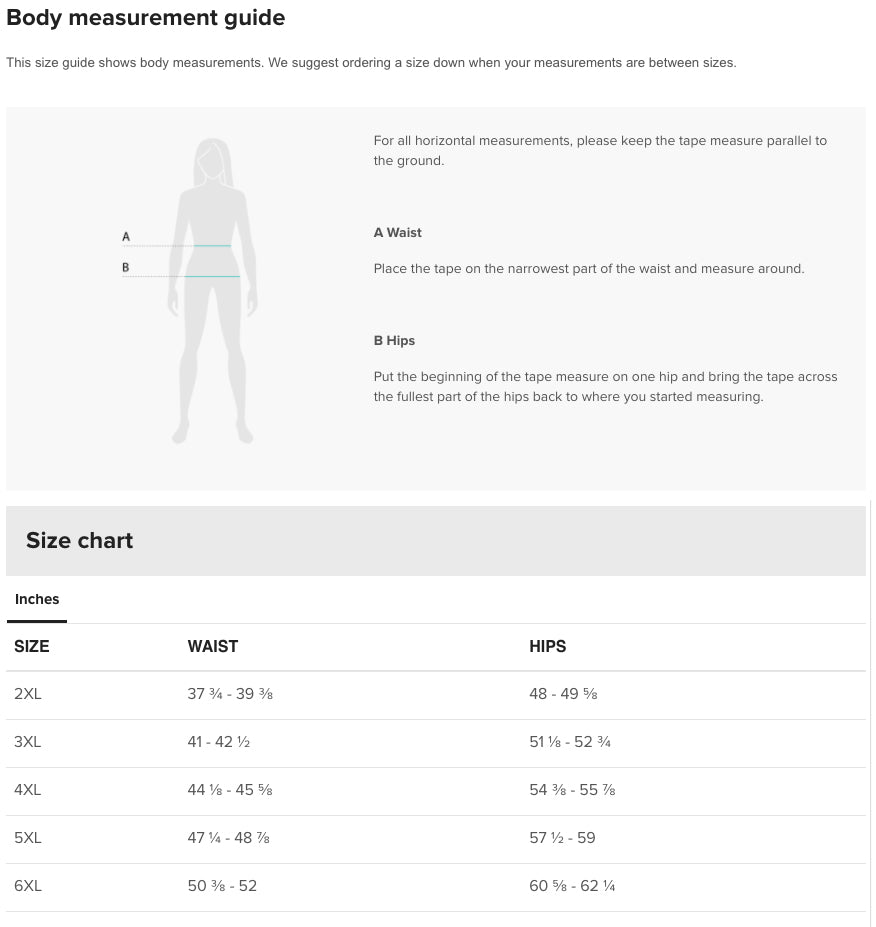This screenshot has height=927, width=876.
Task: Select the 4XL size row label
Action: [x=28, y=790]
